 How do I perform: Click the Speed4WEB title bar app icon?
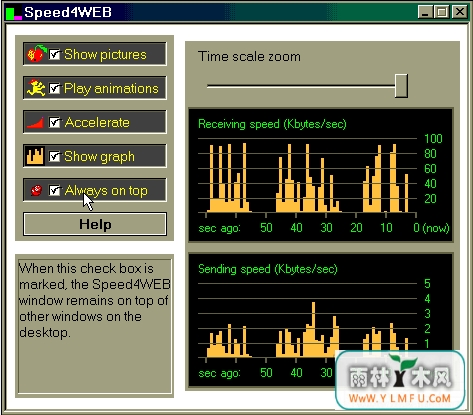[x=14, y=13]
